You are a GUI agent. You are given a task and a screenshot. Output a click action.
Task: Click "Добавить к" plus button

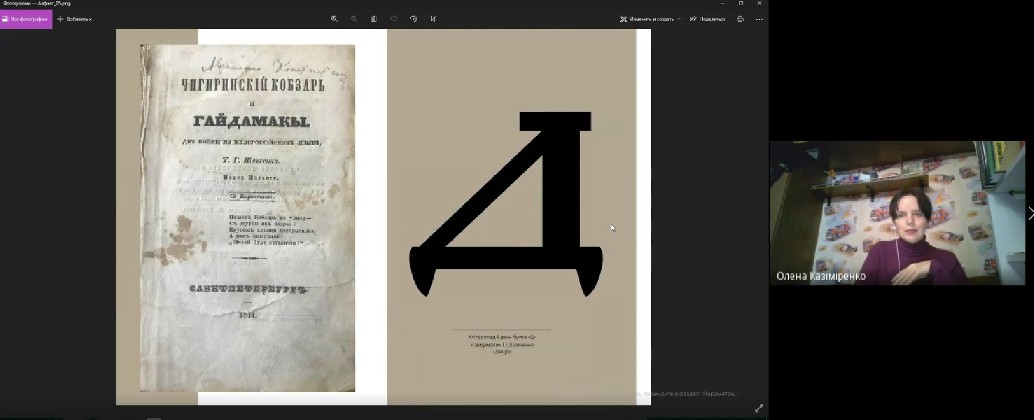tap(75, 18)
